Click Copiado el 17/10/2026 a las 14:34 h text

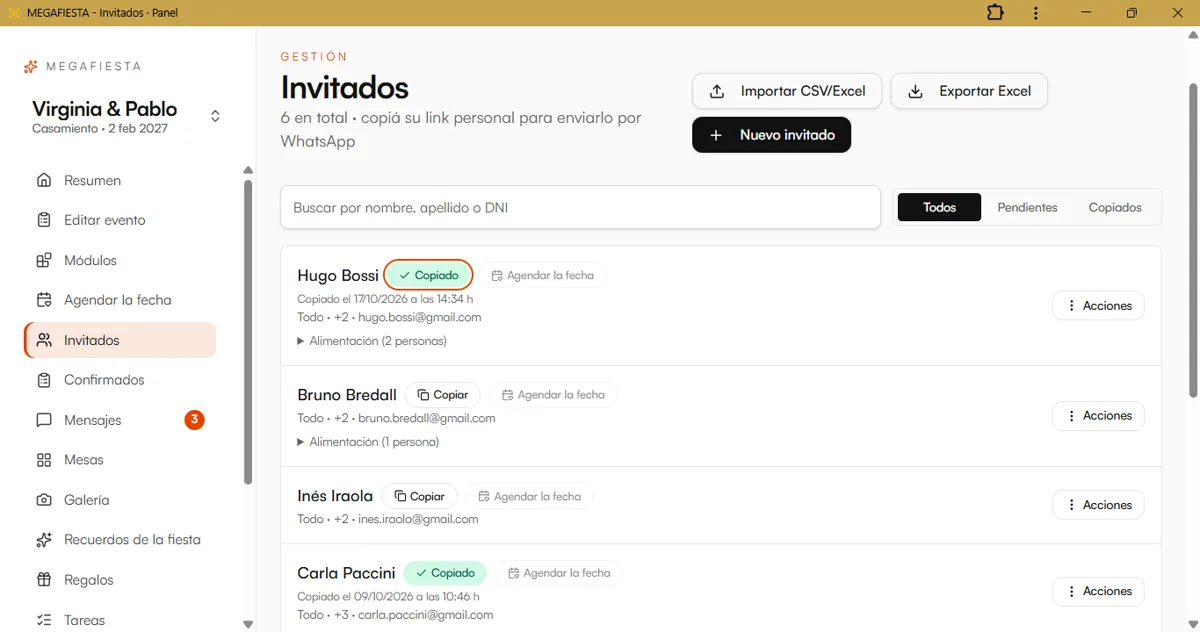385,299
